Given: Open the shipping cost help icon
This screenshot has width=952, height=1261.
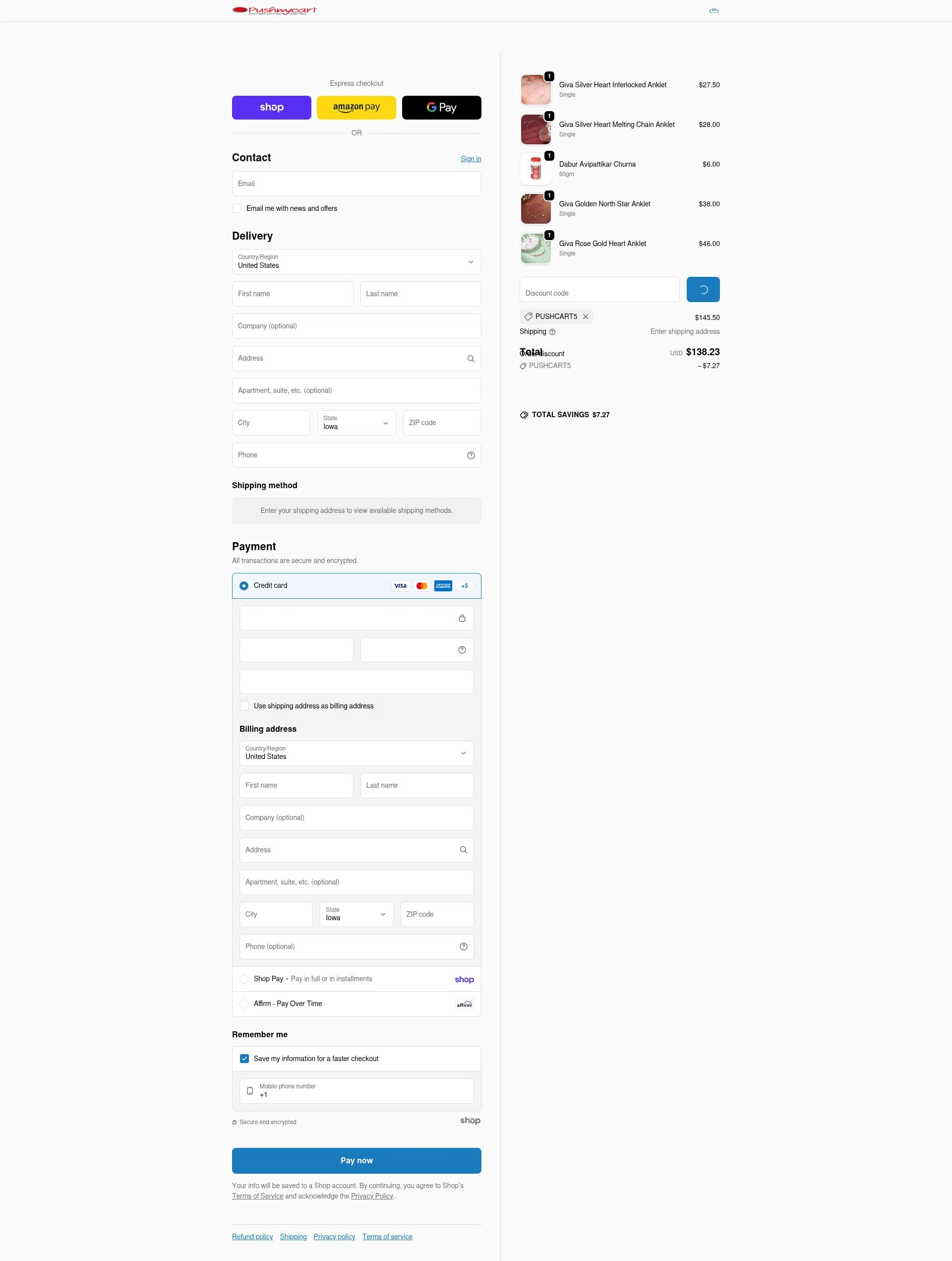Looking at the screenshot, I should (551, 331).
